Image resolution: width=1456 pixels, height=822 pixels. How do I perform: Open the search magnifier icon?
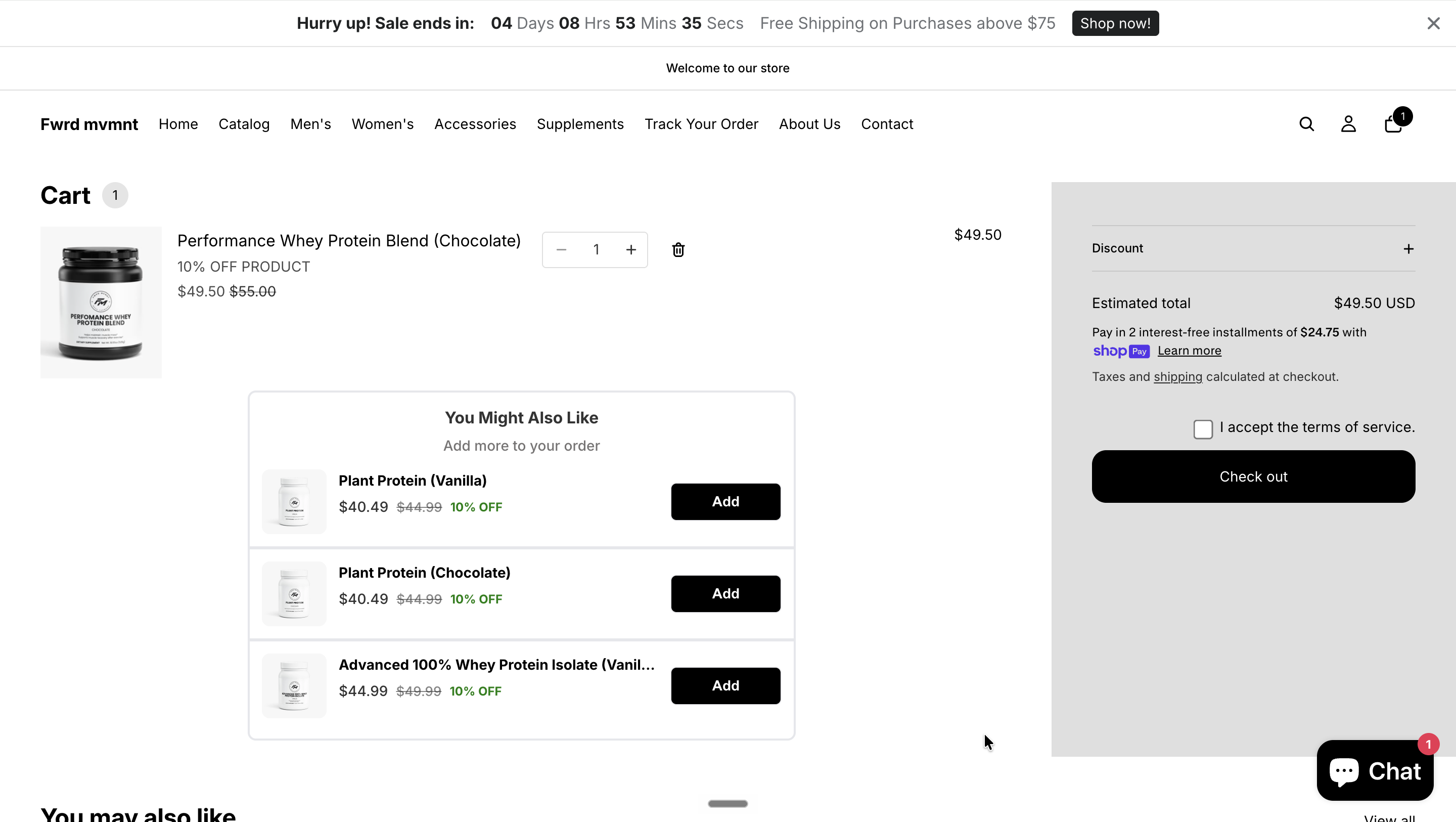[1306, 124]
